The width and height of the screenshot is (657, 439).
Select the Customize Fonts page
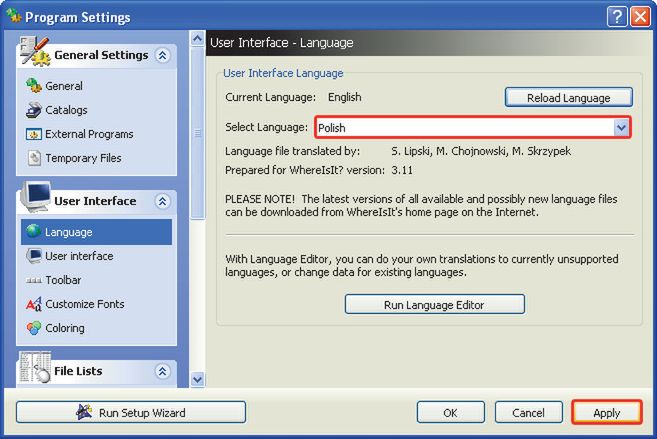(x=85, y=304)
